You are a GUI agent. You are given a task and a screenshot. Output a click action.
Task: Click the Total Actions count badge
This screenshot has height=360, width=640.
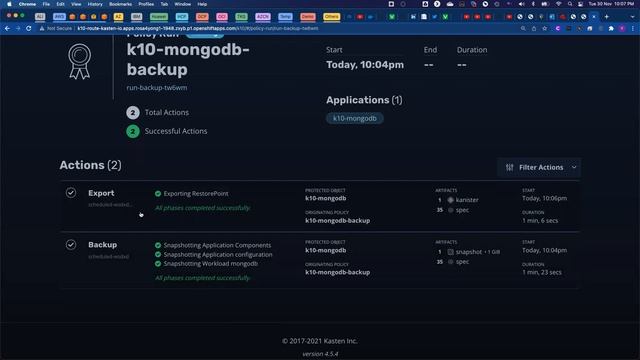pos(133,112)
